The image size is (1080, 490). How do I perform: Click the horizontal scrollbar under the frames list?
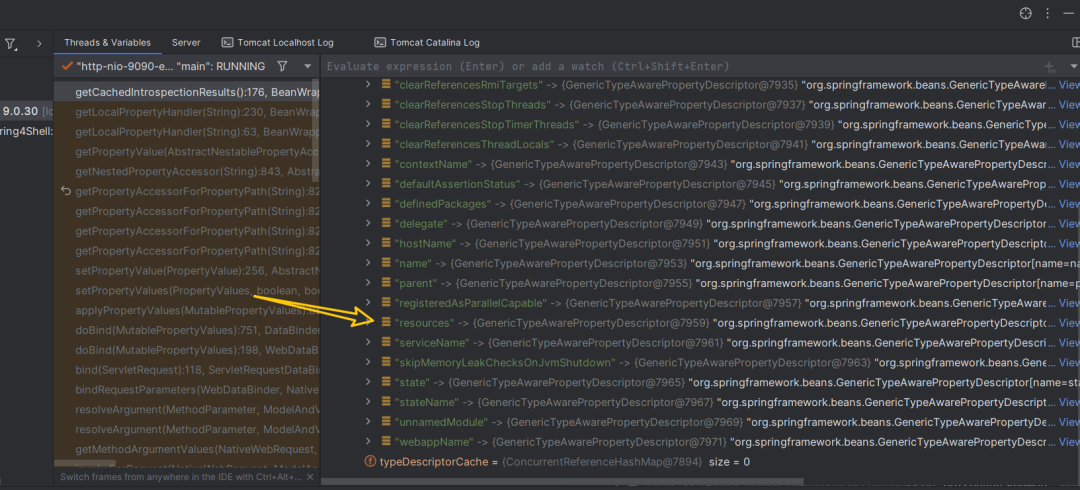point(85,465)
